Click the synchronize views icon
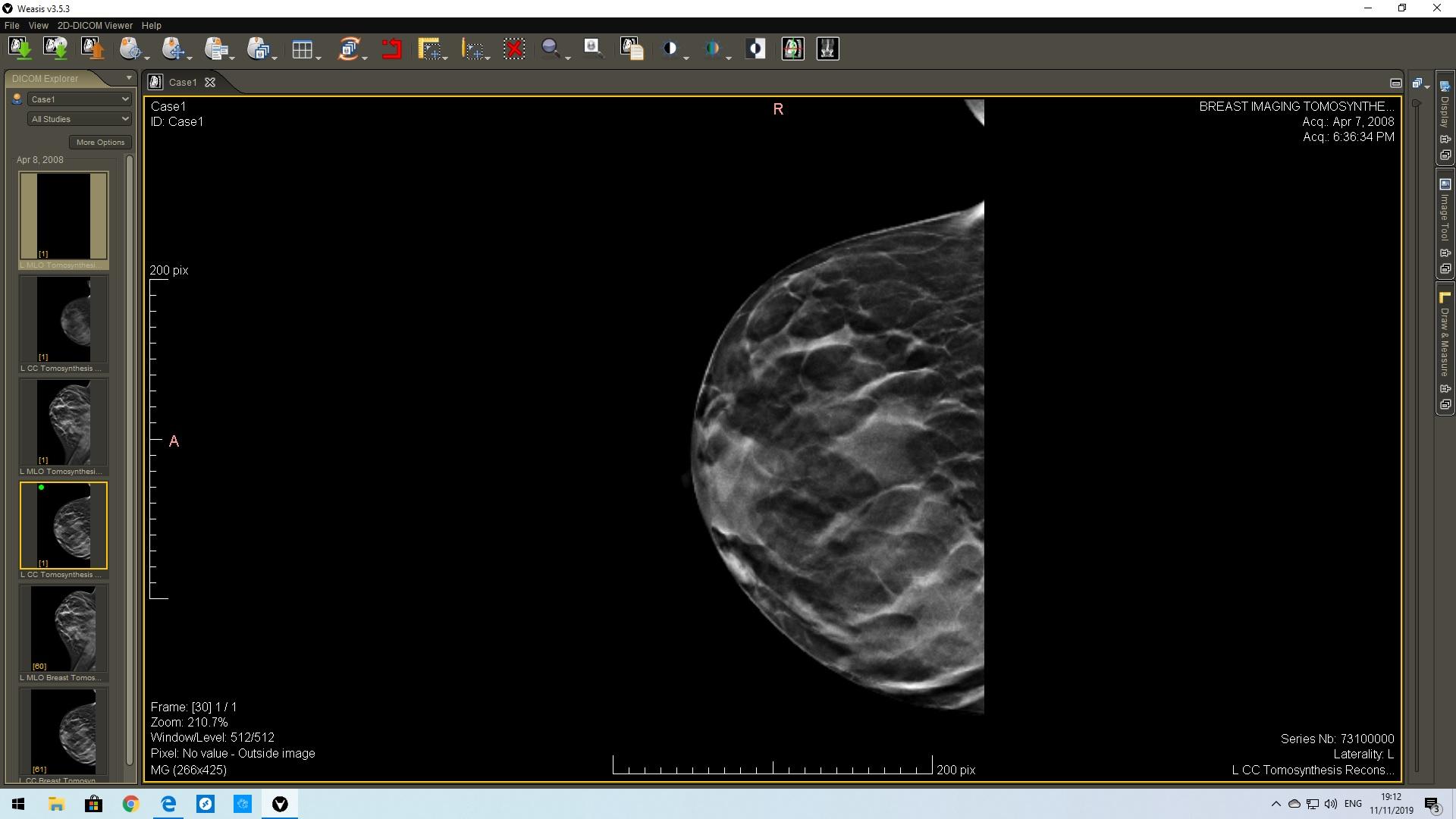 [349, 49]
